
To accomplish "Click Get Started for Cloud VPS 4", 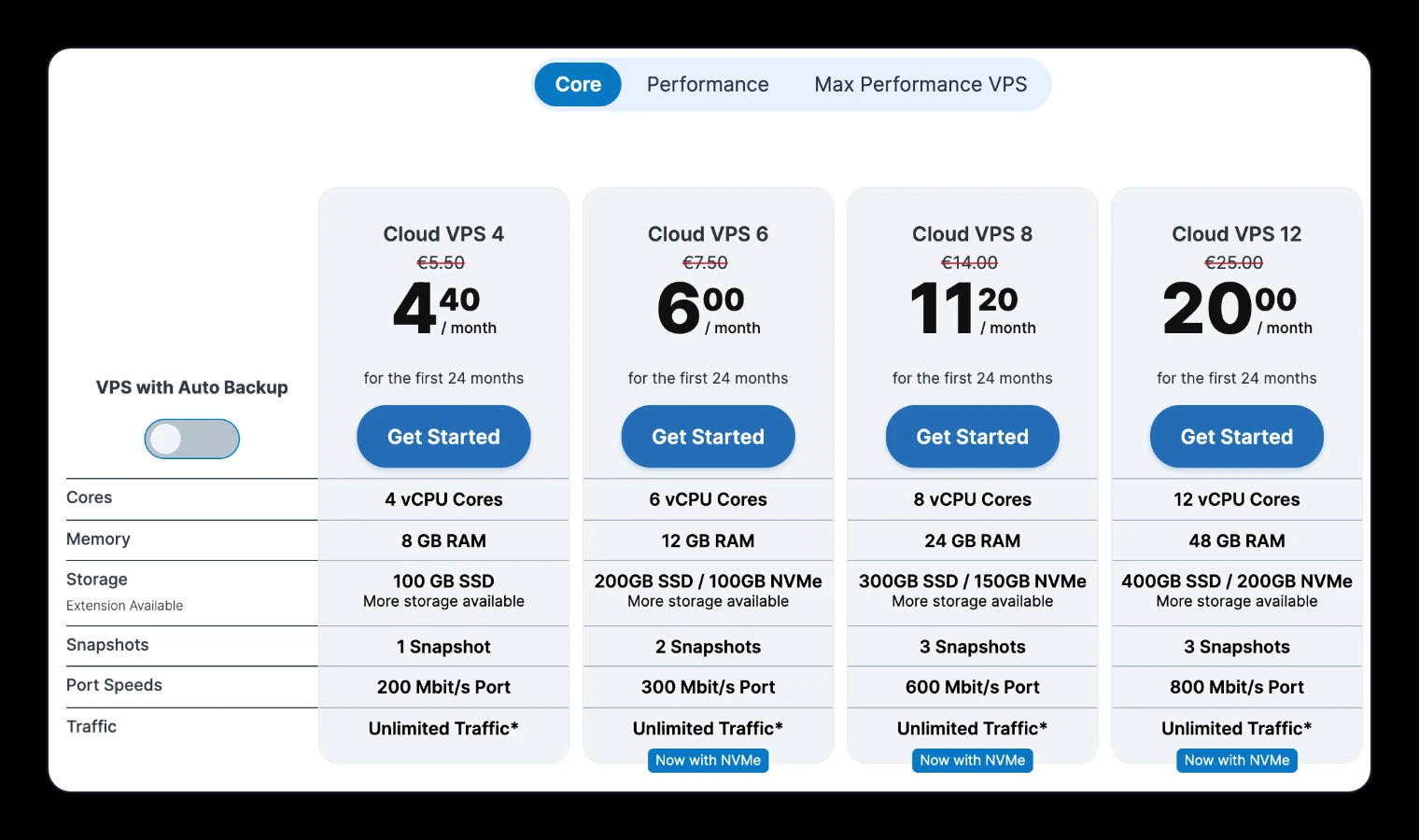I will (x=443, y=436).
